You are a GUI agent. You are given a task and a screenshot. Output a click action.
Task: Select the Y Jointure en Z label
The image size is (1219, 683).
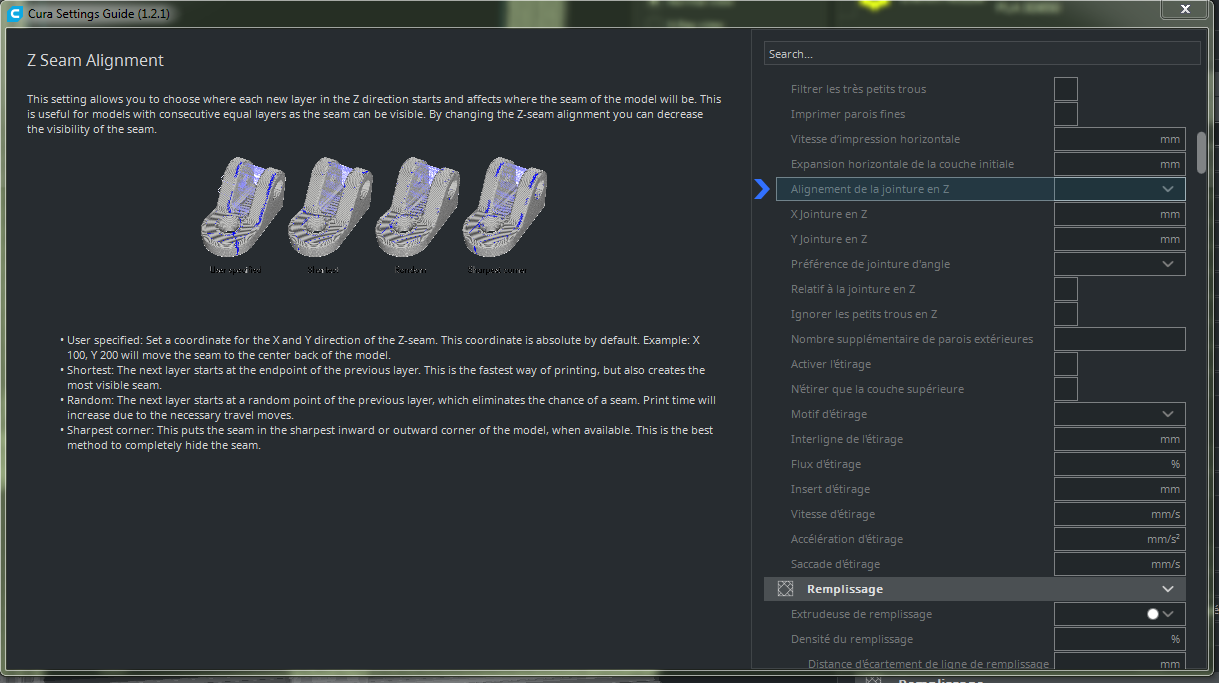pyautogui.click(x=829, y=239)
